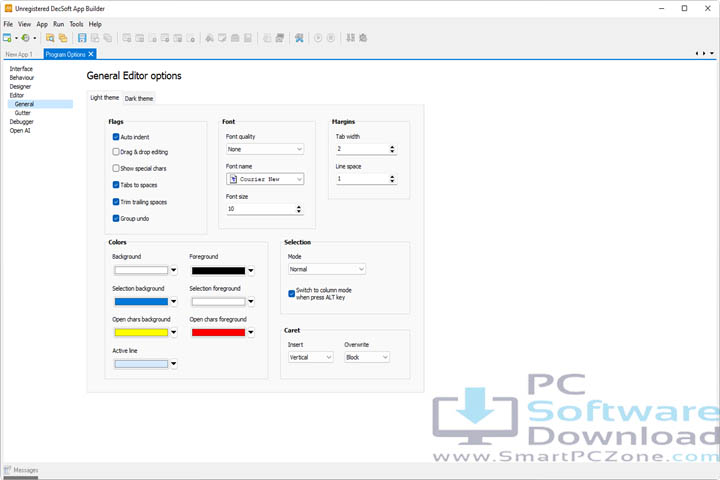Decrease Line space with the down arrow
The image size is (720, 480).
pyautogui.click(x=392, y=181)
